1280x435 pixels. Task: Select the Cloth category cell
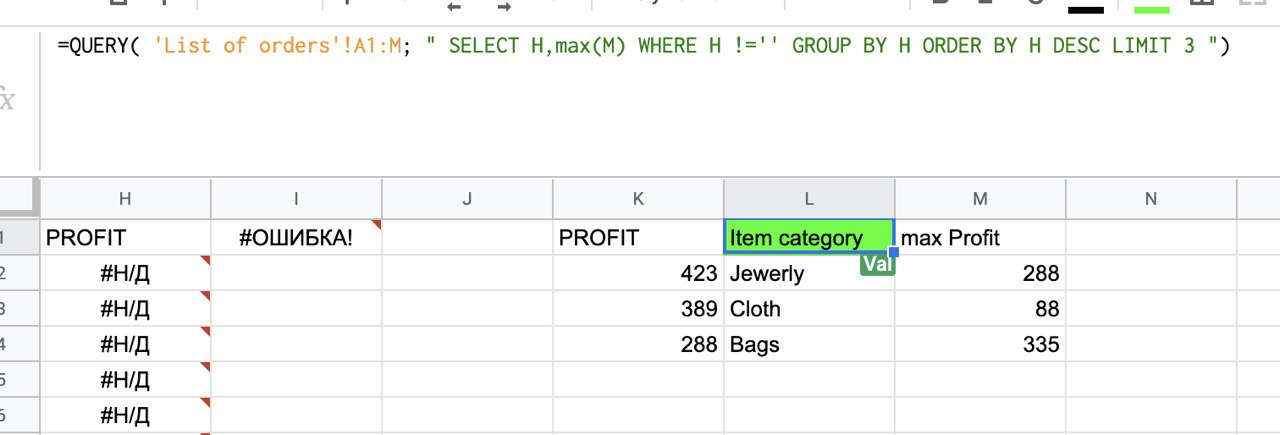tap(809, 309)
